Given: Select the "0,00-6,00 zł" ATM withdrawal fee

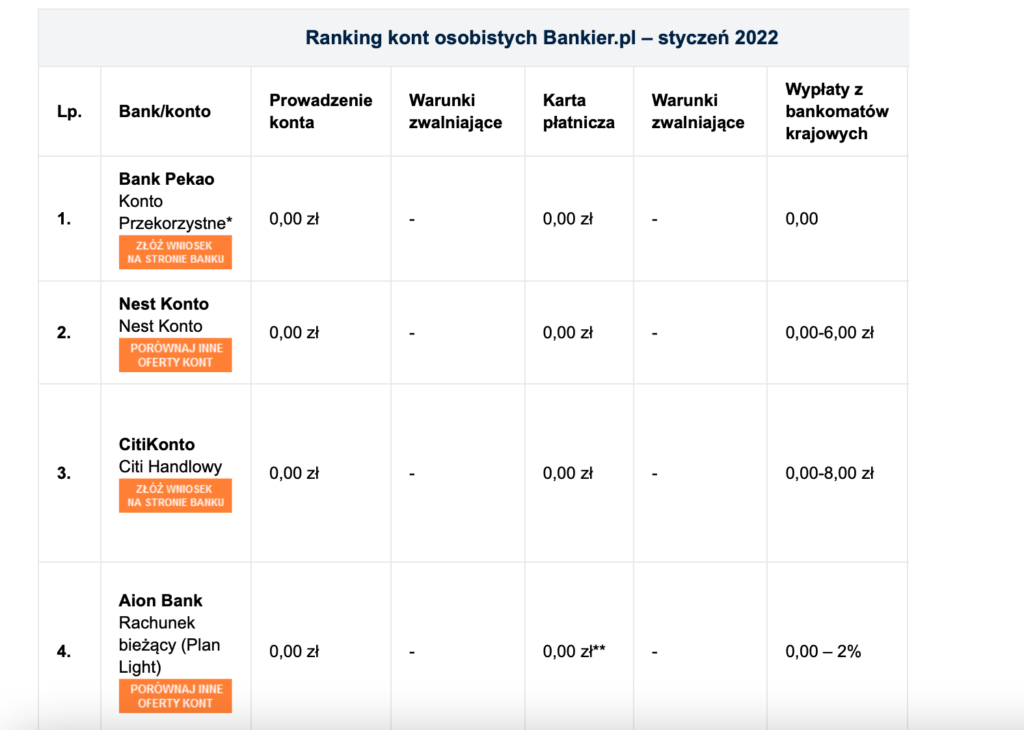Looking at the screenshot, I should tap(829, 333).
